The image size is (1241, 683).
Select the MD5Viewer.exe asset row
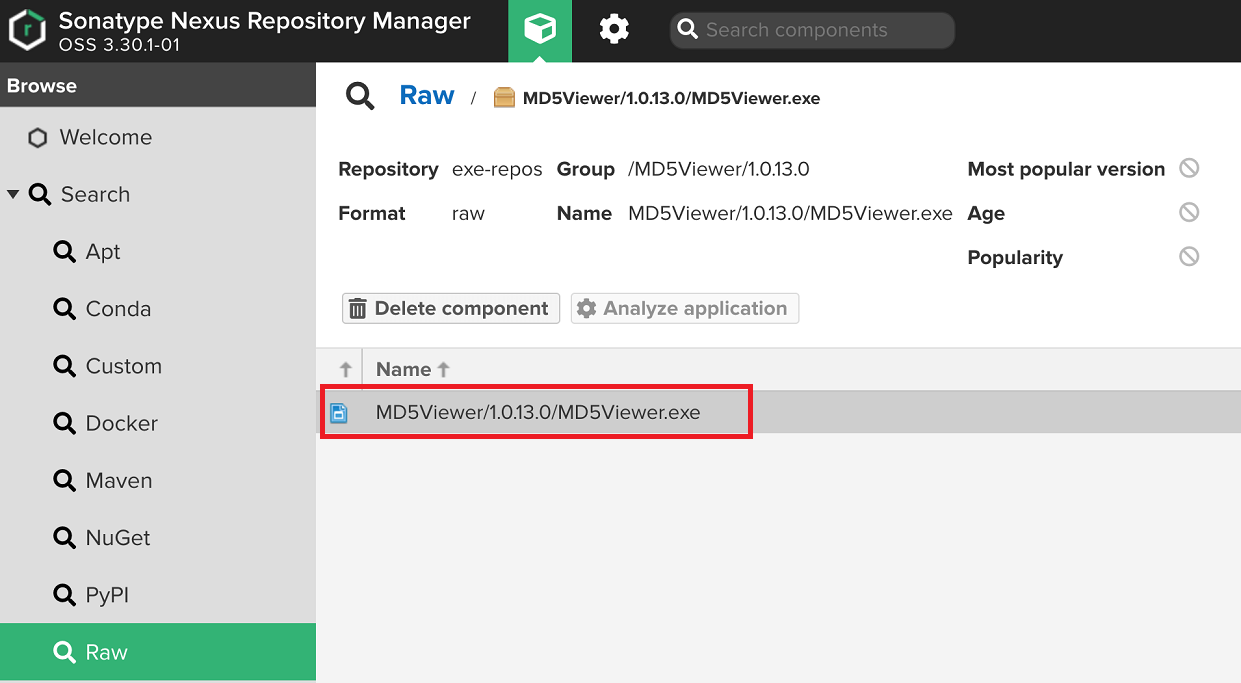[779, 412]
